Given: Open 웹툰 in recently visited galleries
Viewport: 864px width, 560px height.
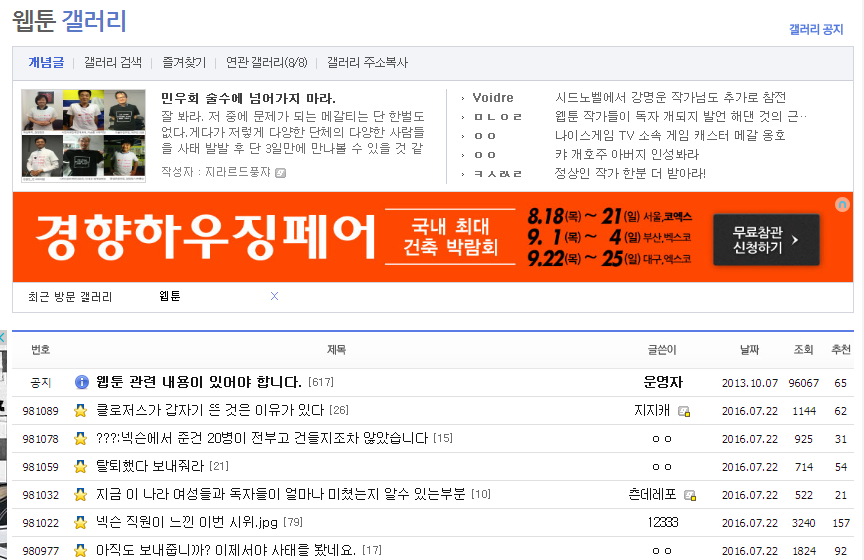Looking at the screenshot, I should (x=169, y=296).
